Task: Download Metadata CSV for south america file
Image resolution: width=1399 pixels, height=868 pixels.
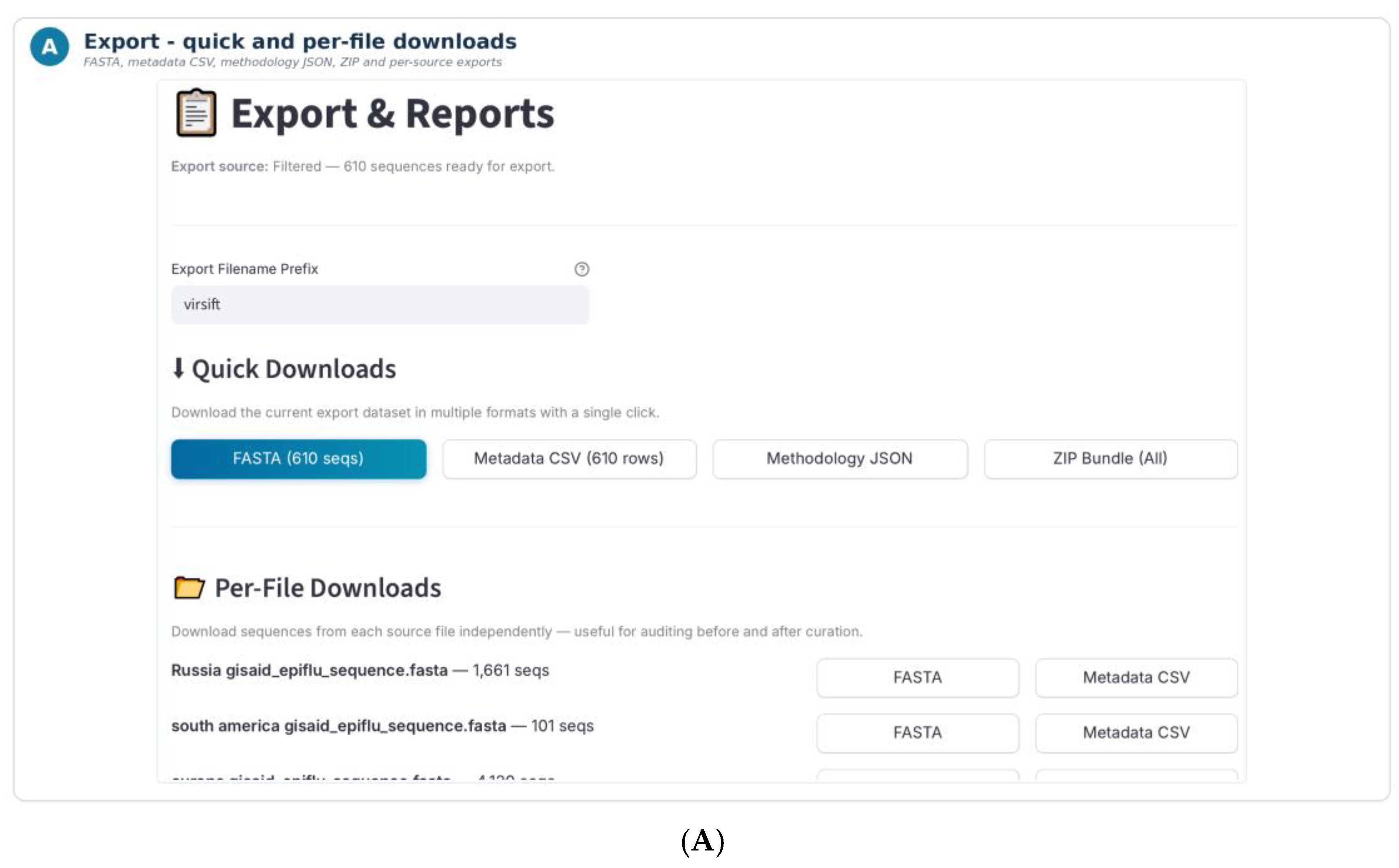Action: (1136, 732)
